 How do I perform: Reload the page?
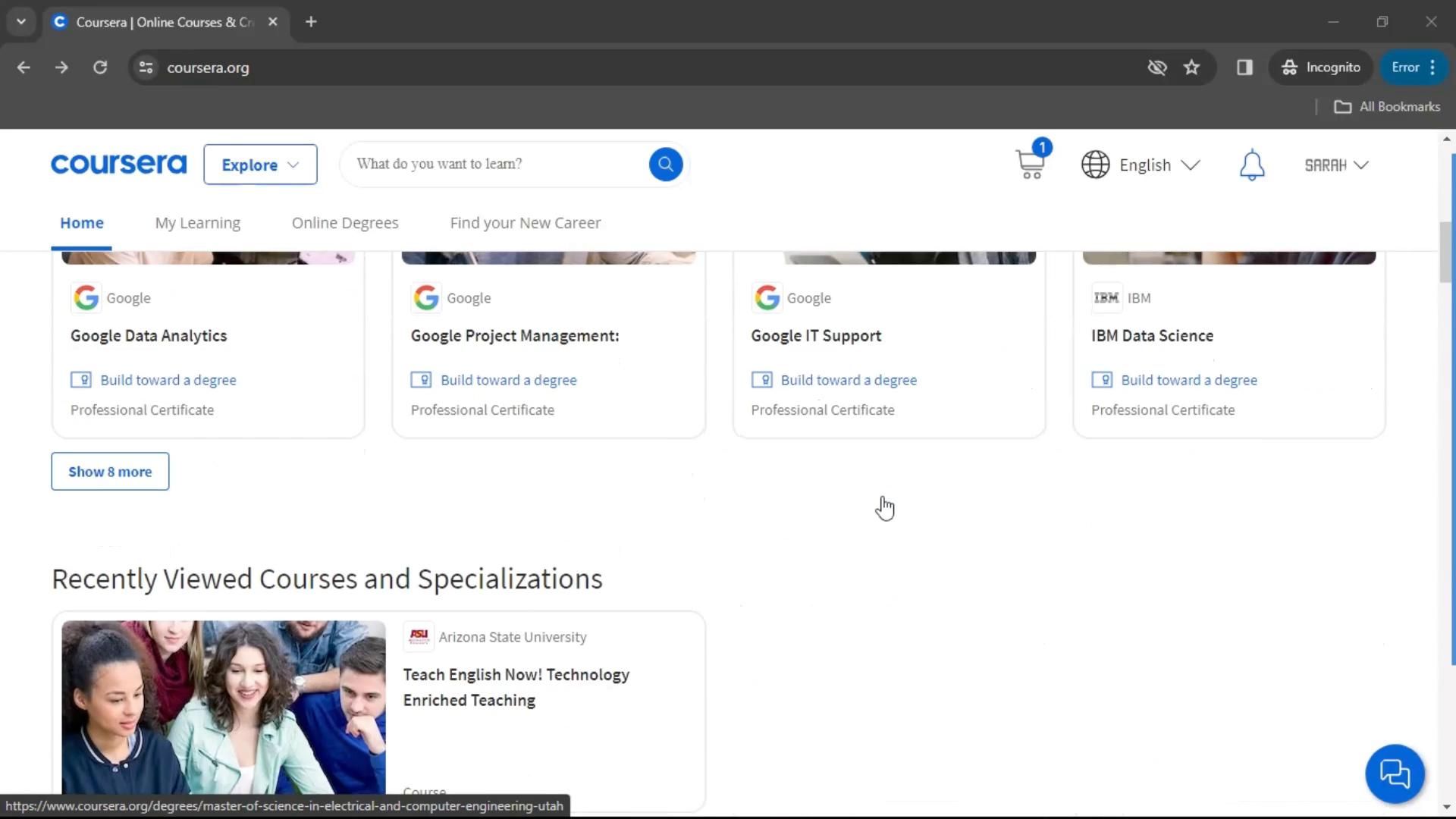(x=100, y=67)
